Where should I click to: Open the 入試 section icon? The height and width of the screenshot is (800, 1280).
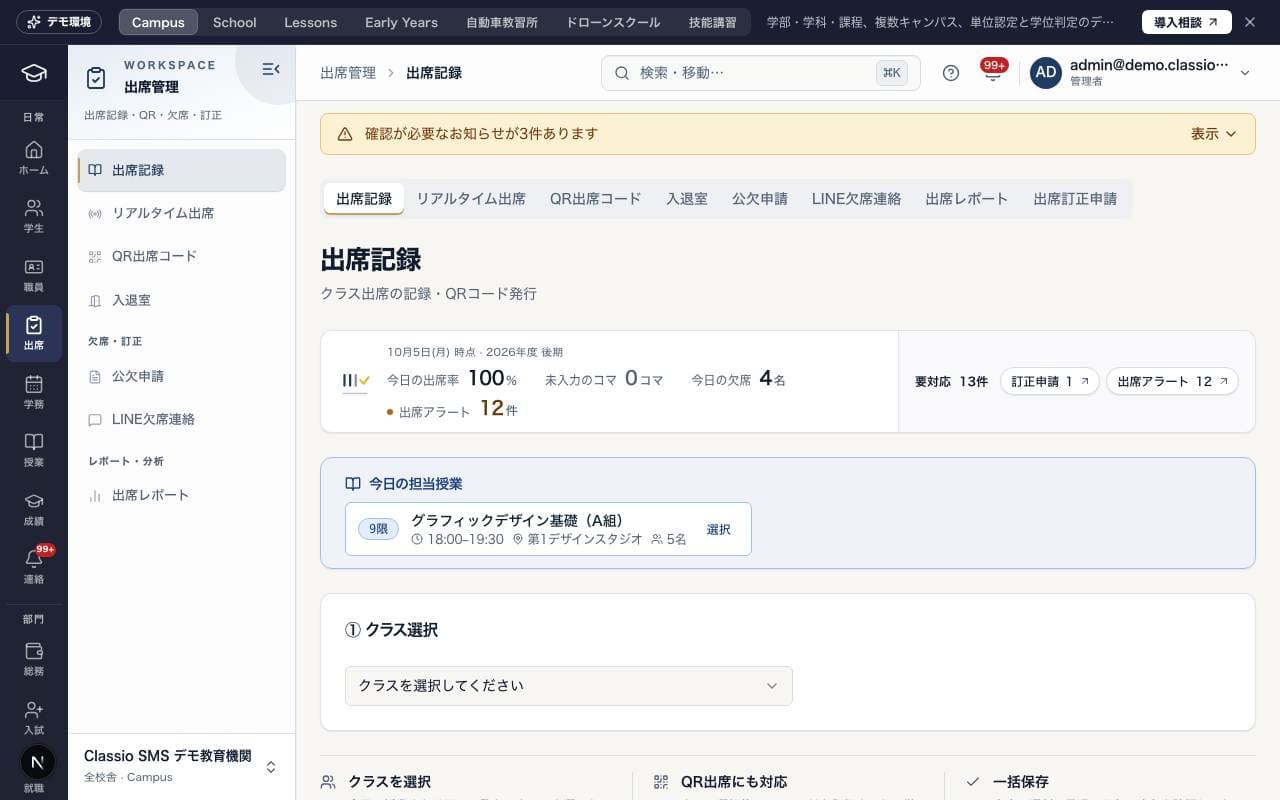34,718
